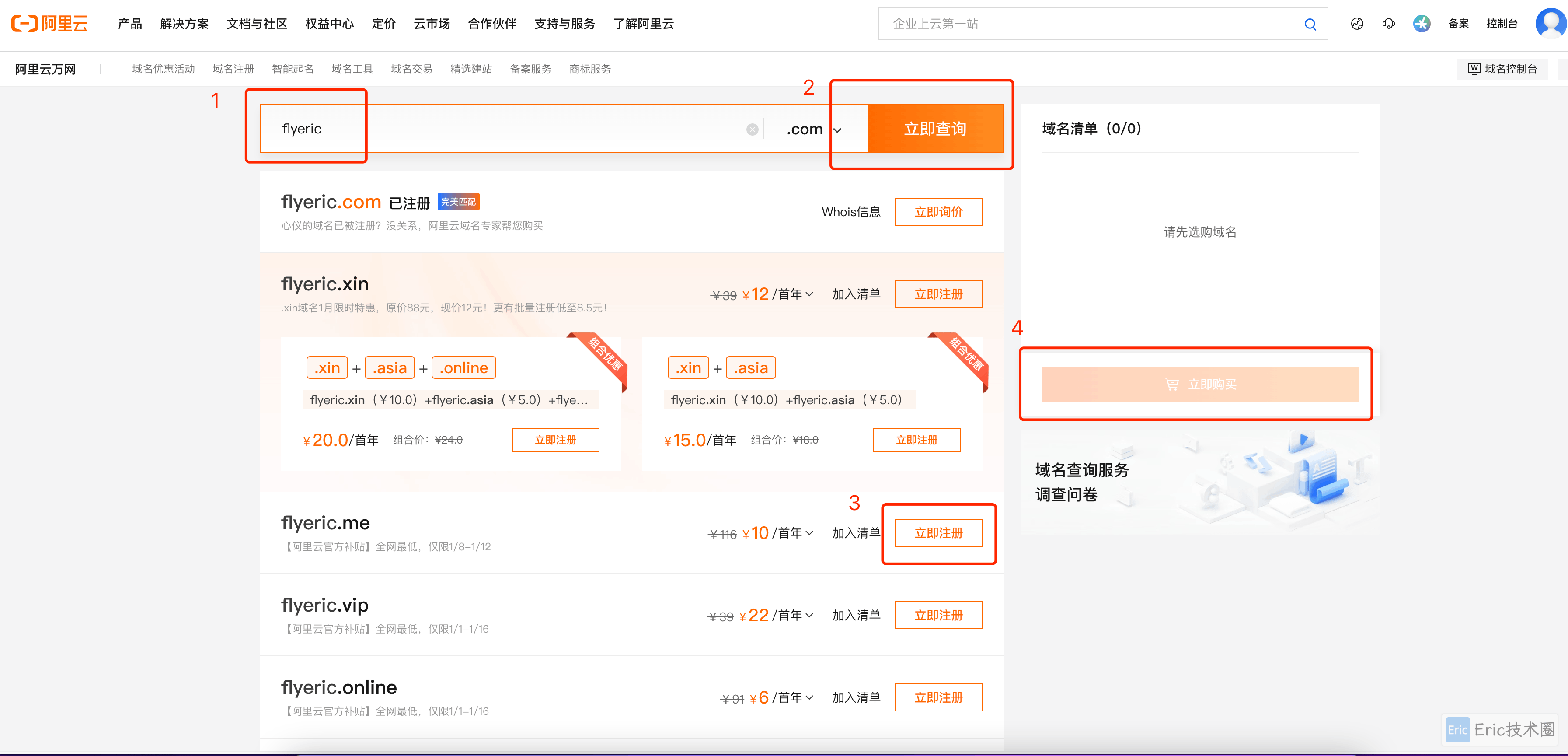
Task: Register flyeric.me with 立即注册
Action: tap(938, 533)
